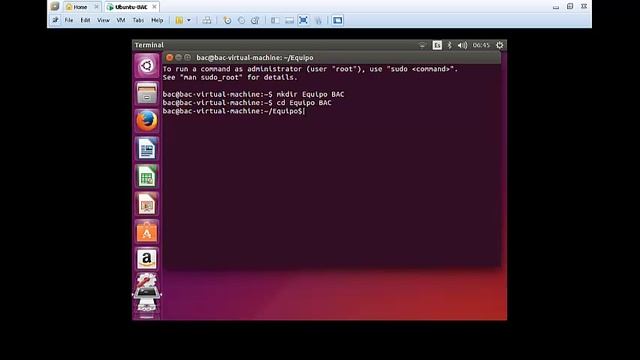Viewport: 640px width, 360px height.
Task: Open the Bluetooth indicator menu
Action: (x=449, y=45)
